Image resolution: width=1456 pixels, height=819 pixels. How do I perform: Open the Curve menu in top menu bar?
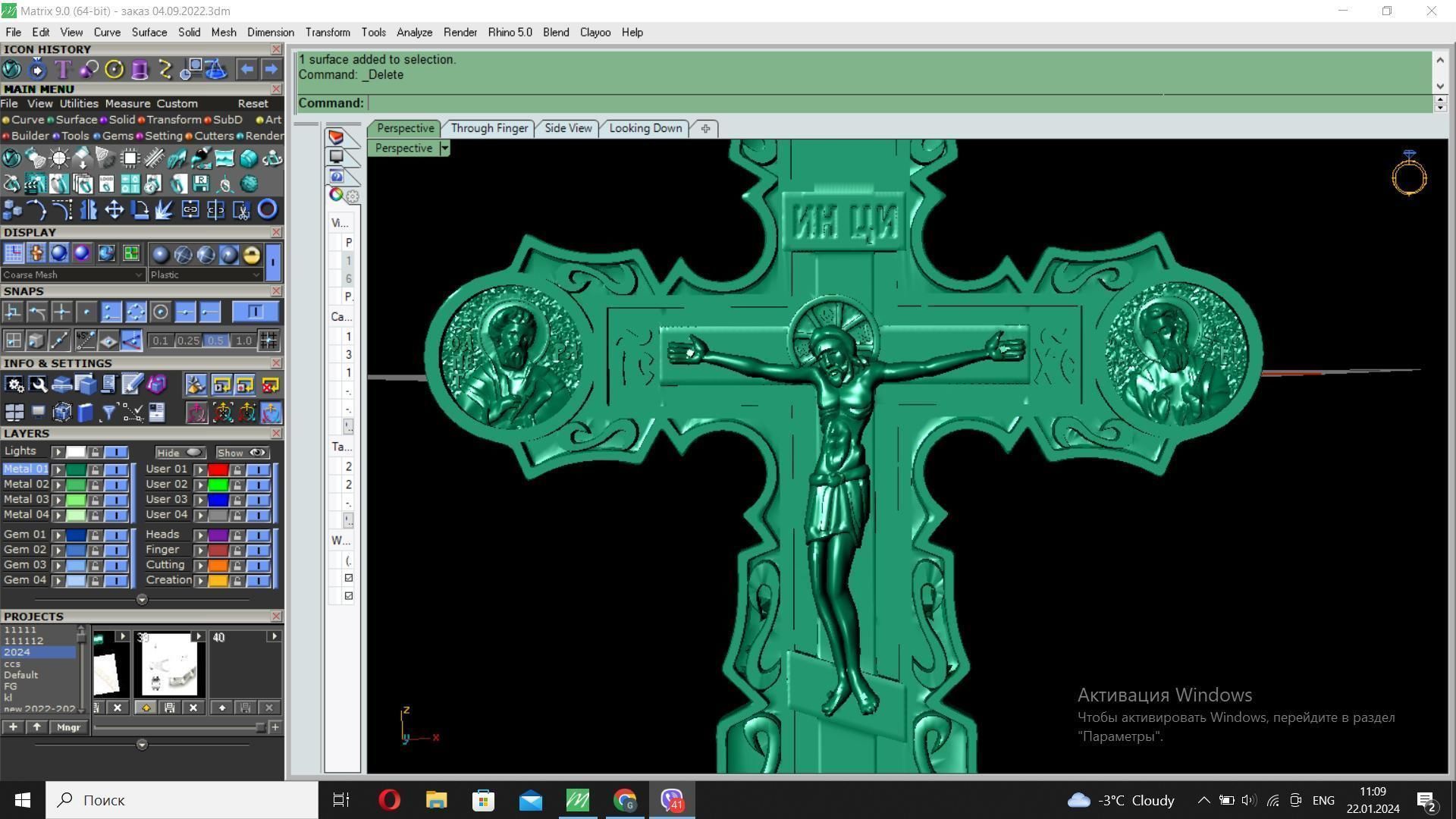click(x=107, y=33)
